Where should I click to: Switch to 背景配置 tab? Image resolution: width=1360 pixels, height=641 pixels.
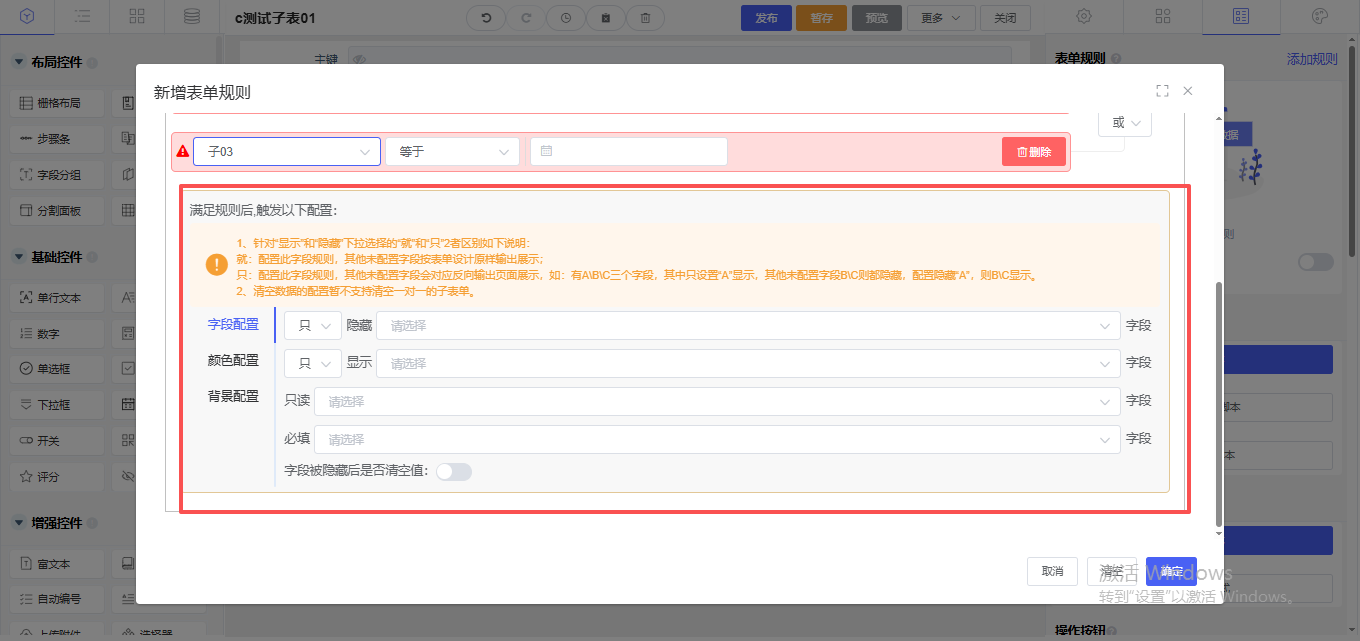click(x=233, y=396)
